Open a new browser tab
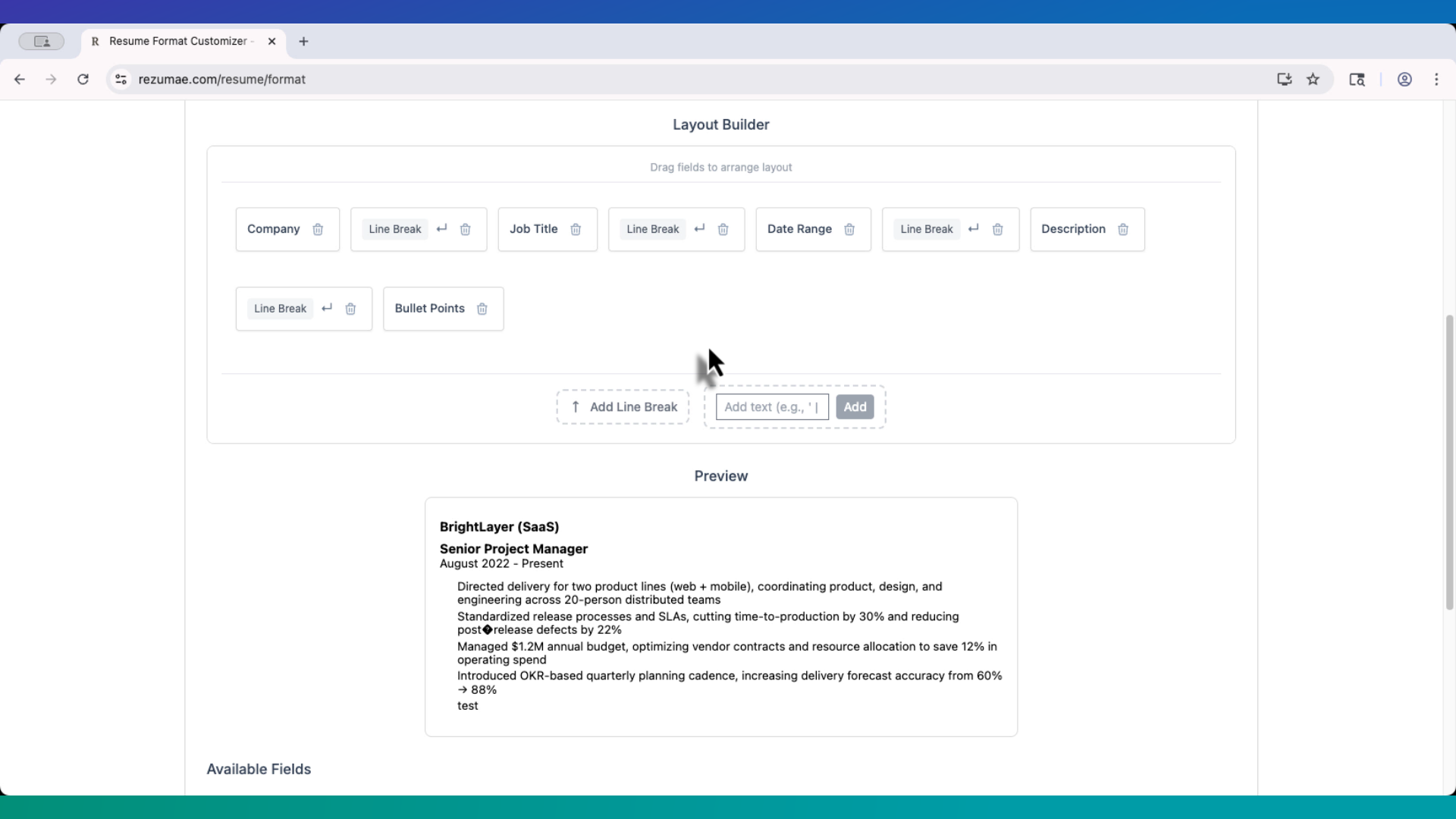The image size is (1456, 819). tap(303, 42)
